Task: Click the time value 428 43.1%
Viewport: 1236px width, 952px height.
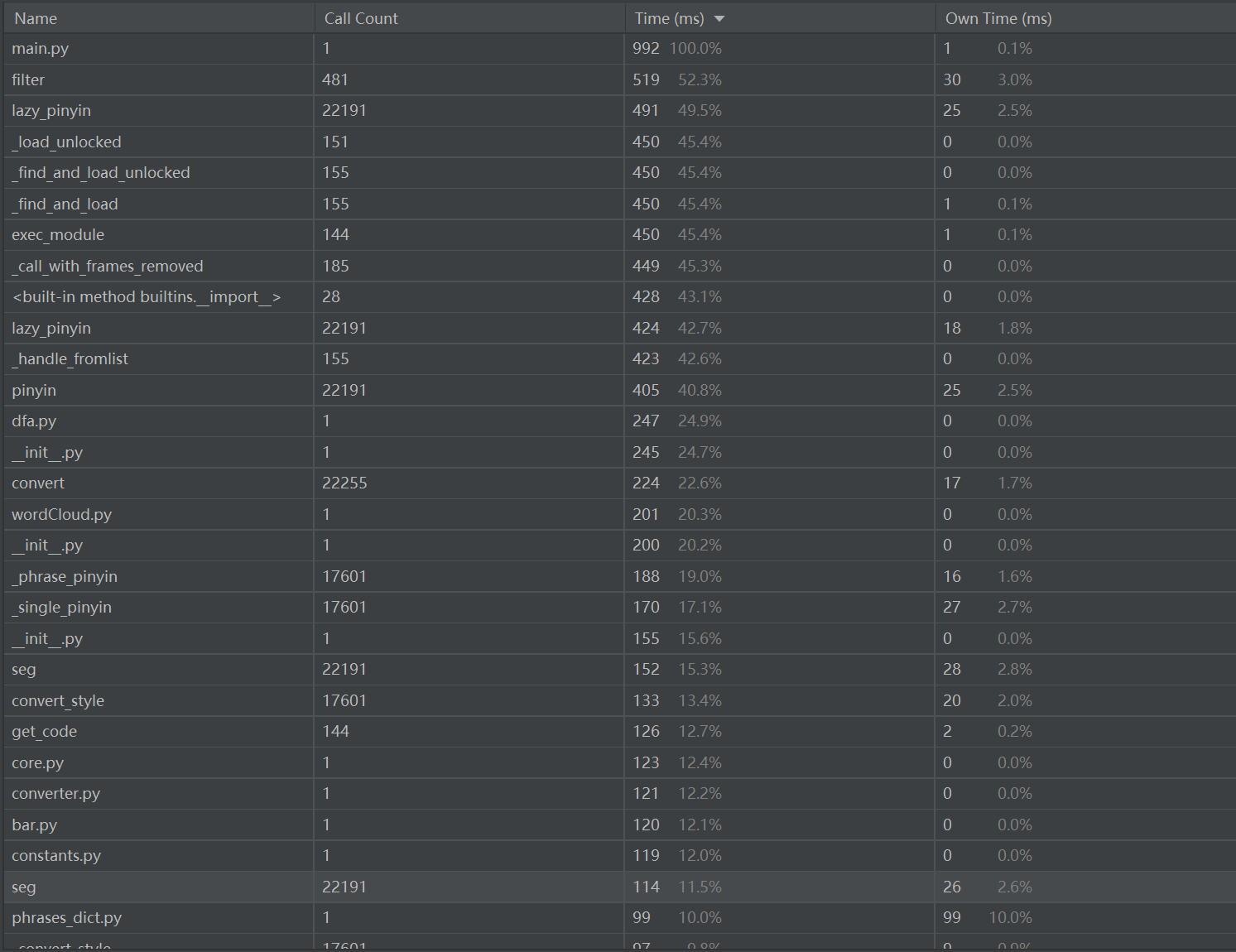Action: (x=677, y=297)
